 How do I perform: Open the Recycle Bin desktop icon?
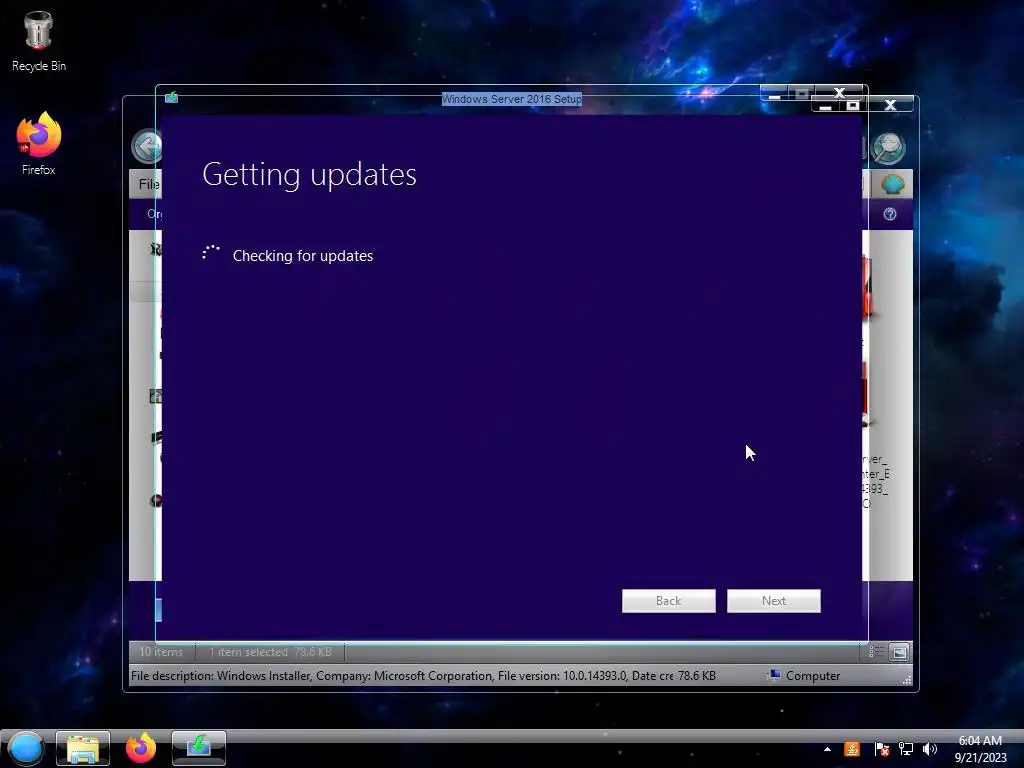(39, 41)
